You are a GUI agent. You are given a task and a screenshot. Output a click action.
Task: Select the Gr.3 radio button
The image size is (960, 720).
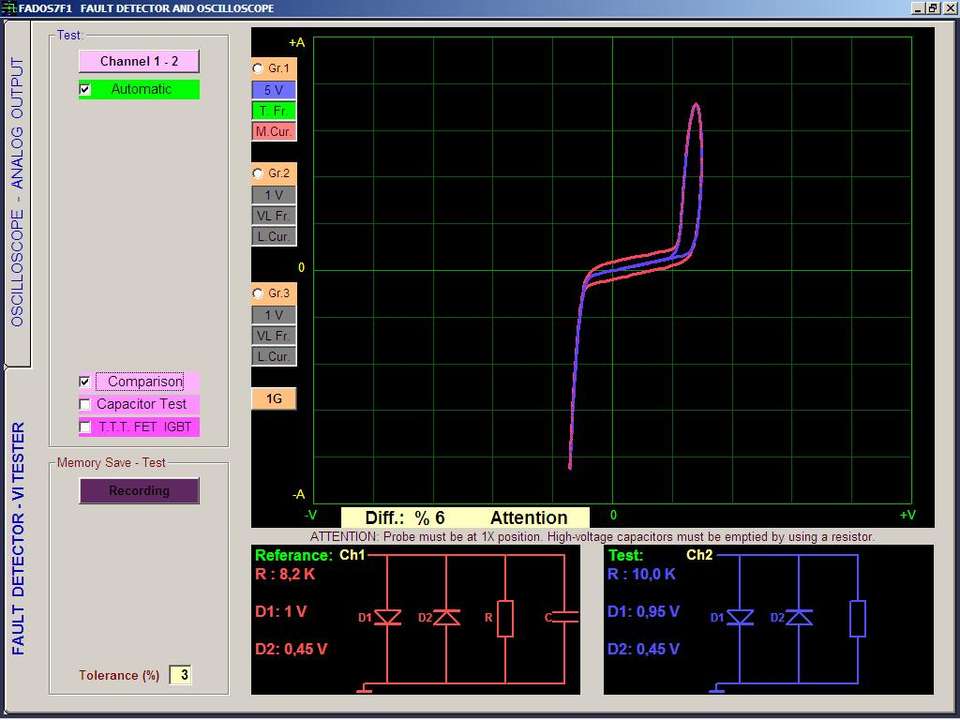pyautogui.click(x=258, y=294)
